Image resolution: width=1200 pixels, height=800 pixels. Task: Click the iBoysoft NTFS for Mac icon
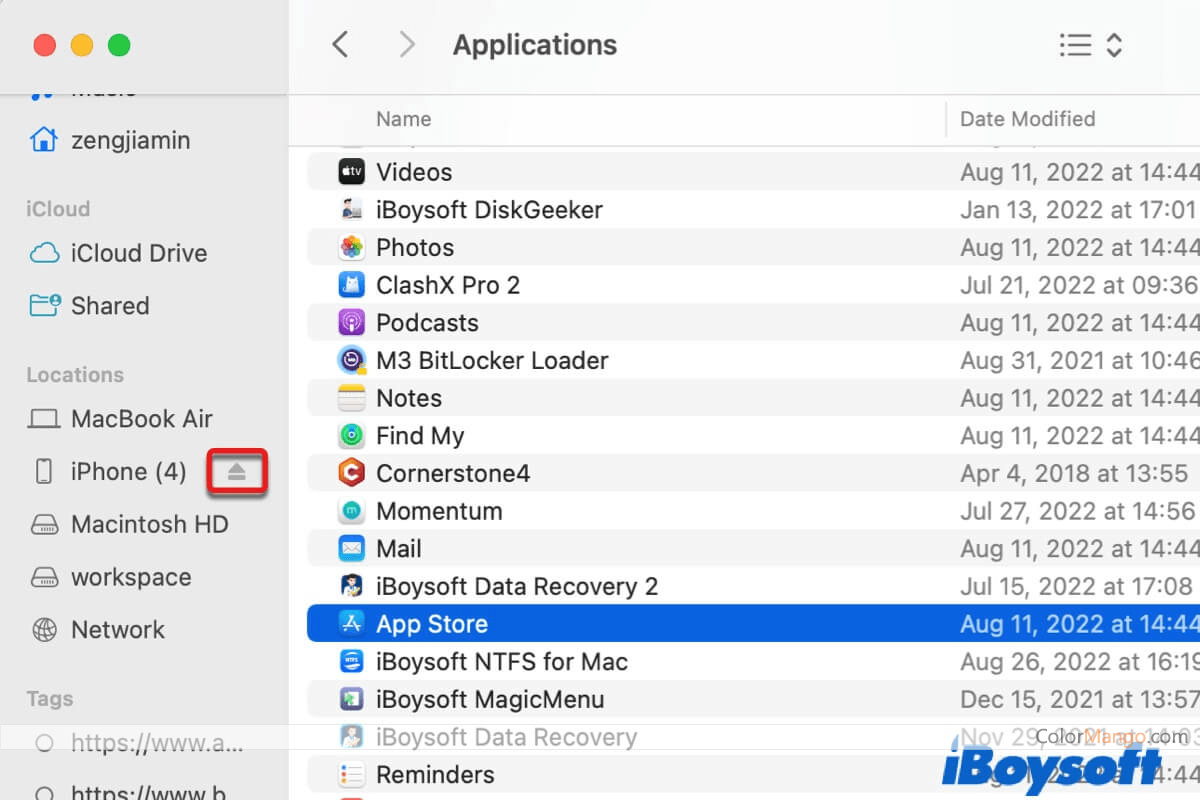coord(351,661)
